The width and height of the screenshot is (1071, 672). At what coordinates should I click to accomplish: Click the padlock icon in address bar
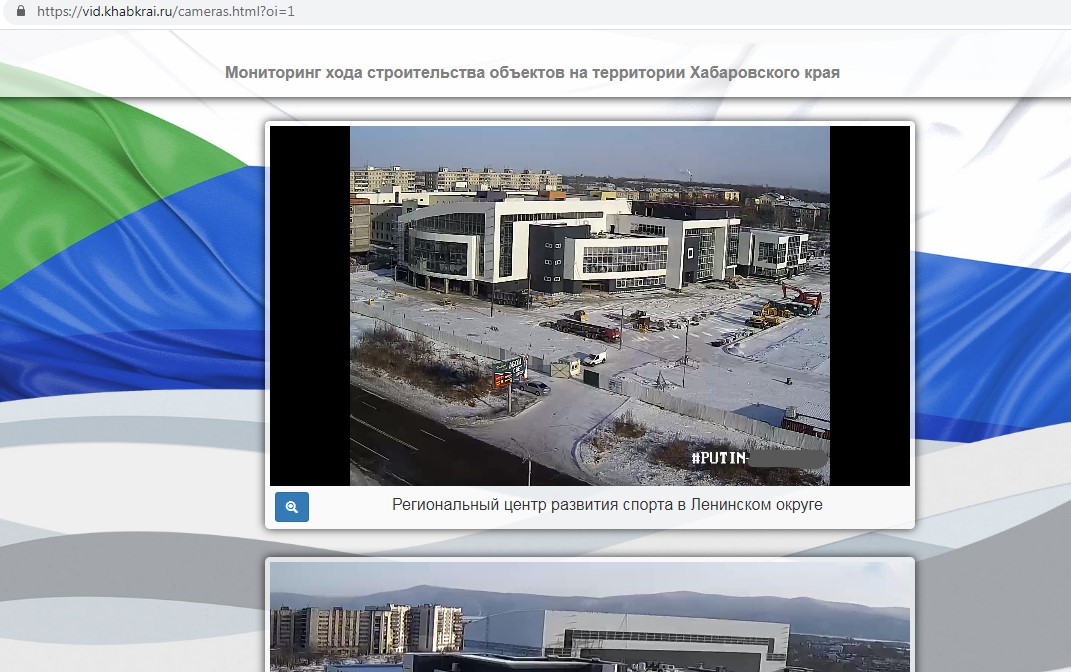coord(19,13)
